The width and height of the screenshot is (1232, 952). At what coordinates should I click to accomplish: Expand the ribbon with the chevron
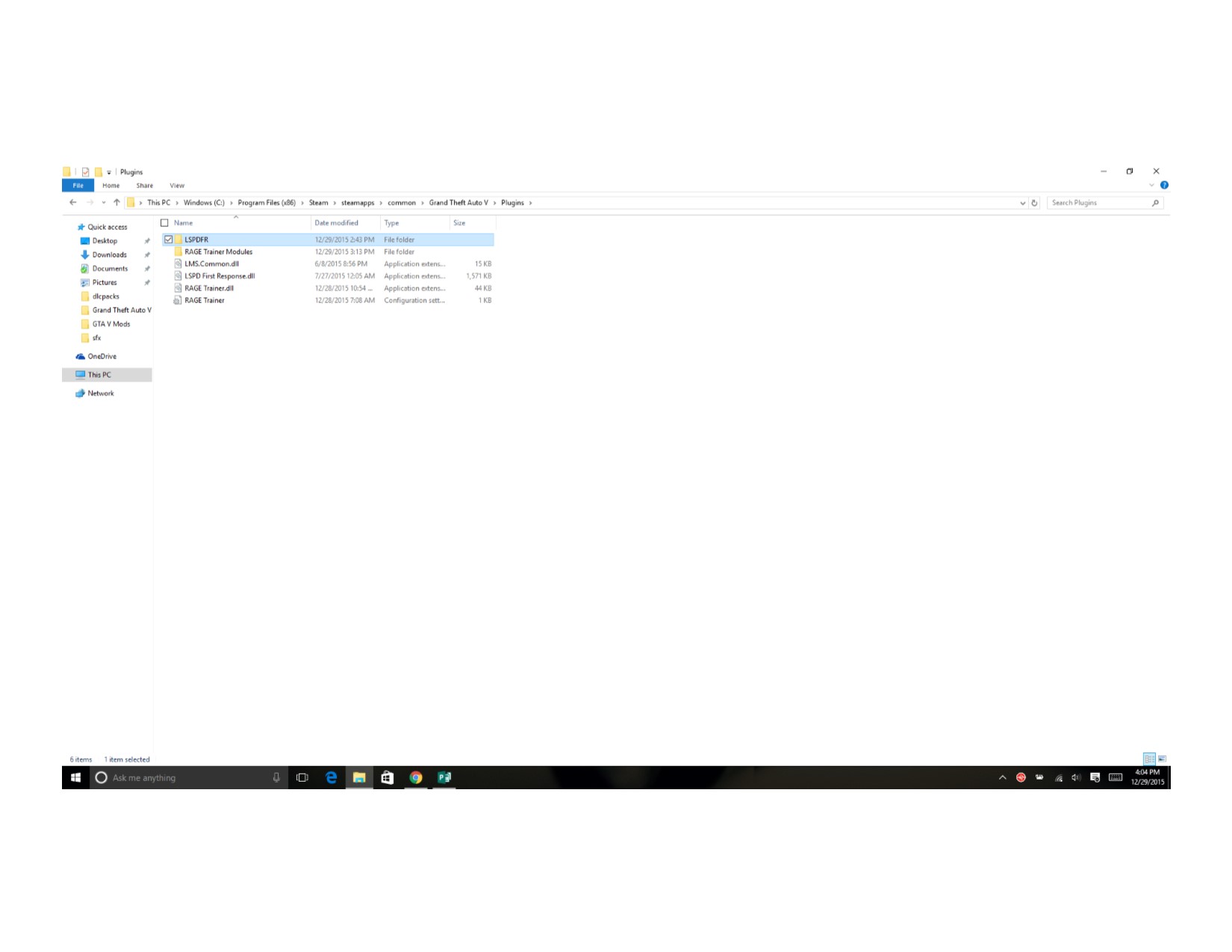tap(1151, 185)
